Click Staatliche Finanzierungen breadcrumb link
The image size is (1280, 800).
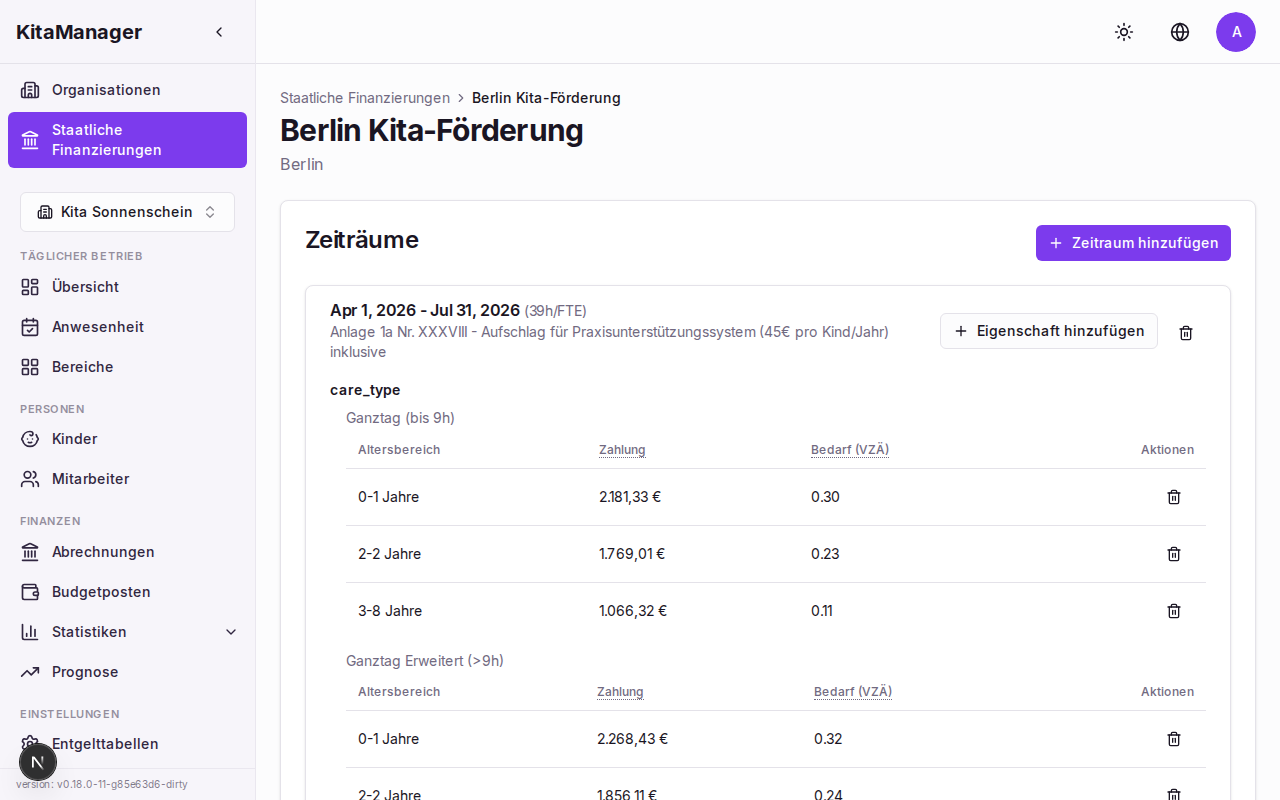tap(365, 98)
